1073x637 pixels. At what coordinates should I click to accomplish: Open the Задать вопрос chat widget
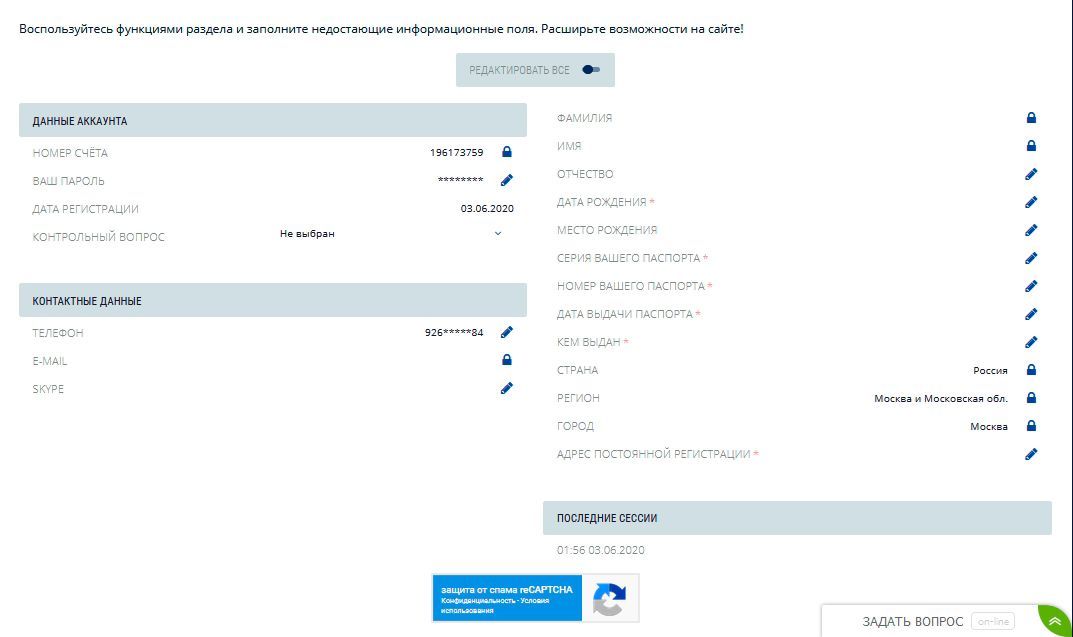point(913,622)
